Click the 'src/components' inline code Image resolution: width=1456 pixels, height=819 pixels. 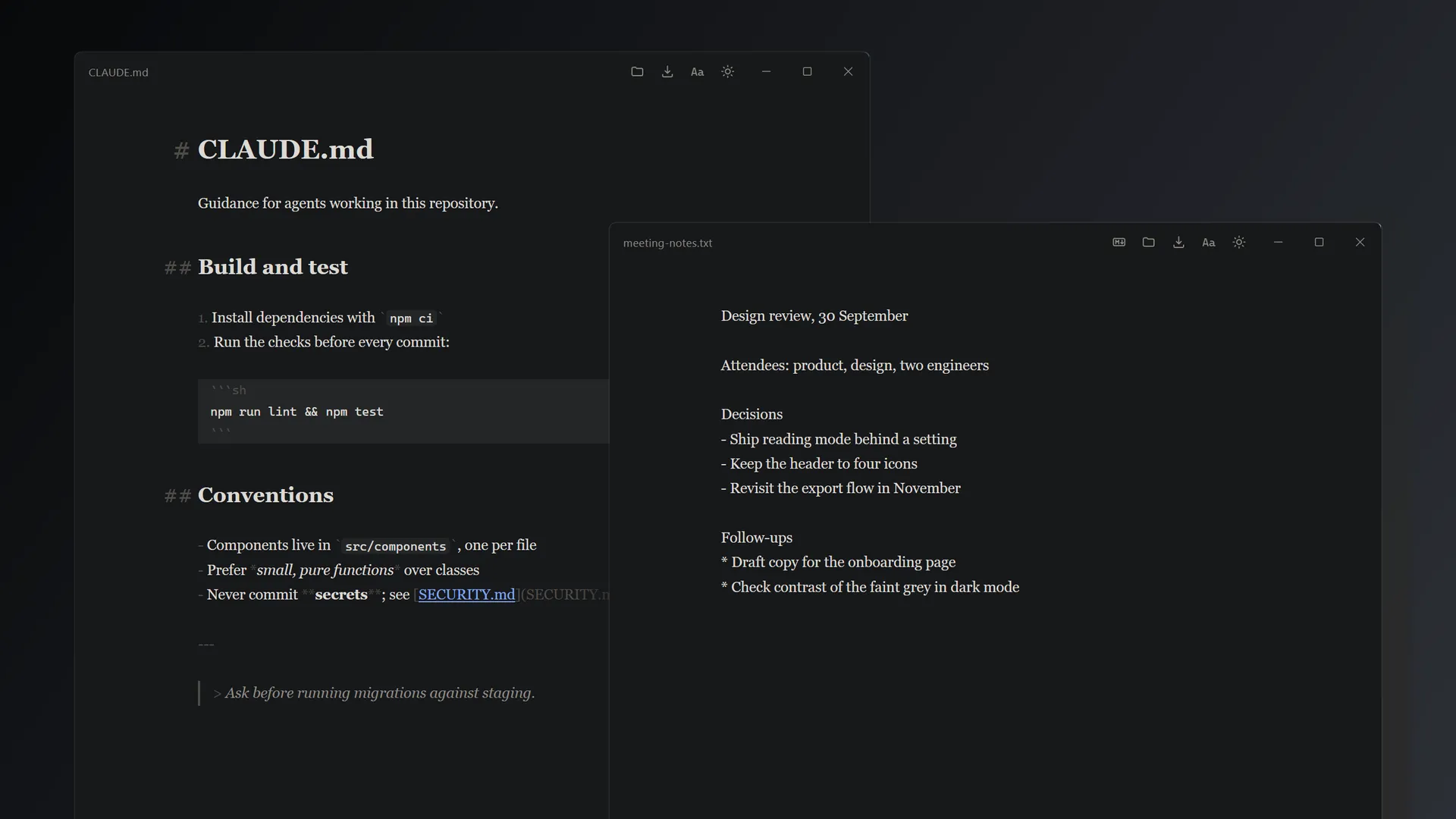pos(395,546)
